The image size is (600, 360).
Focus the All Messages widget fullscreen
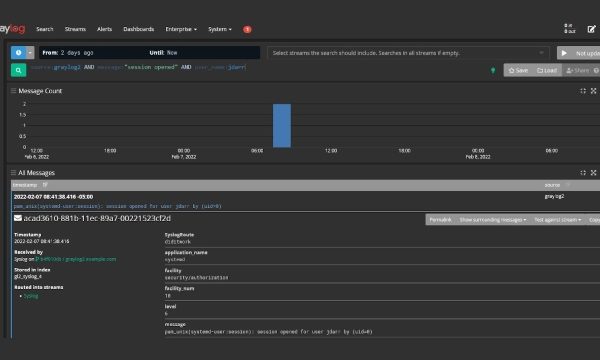tap(593, 173)
